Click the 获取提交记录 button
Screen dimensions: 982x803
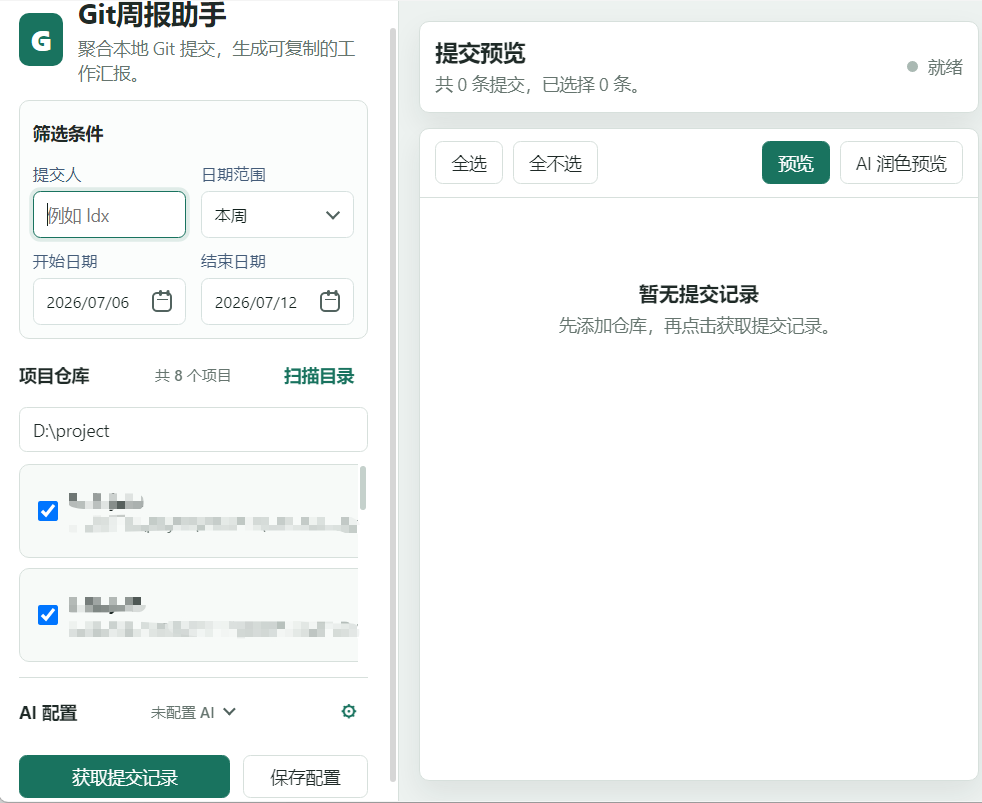click(125, 777)
